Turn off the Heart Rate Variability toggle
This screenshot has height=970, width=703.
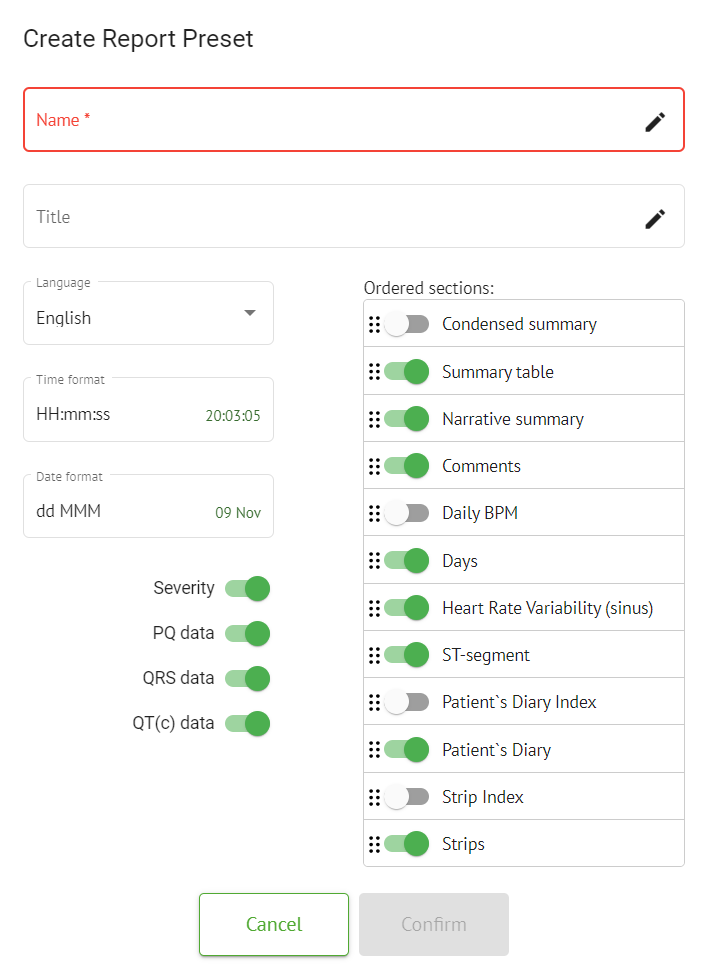point(406,608)
